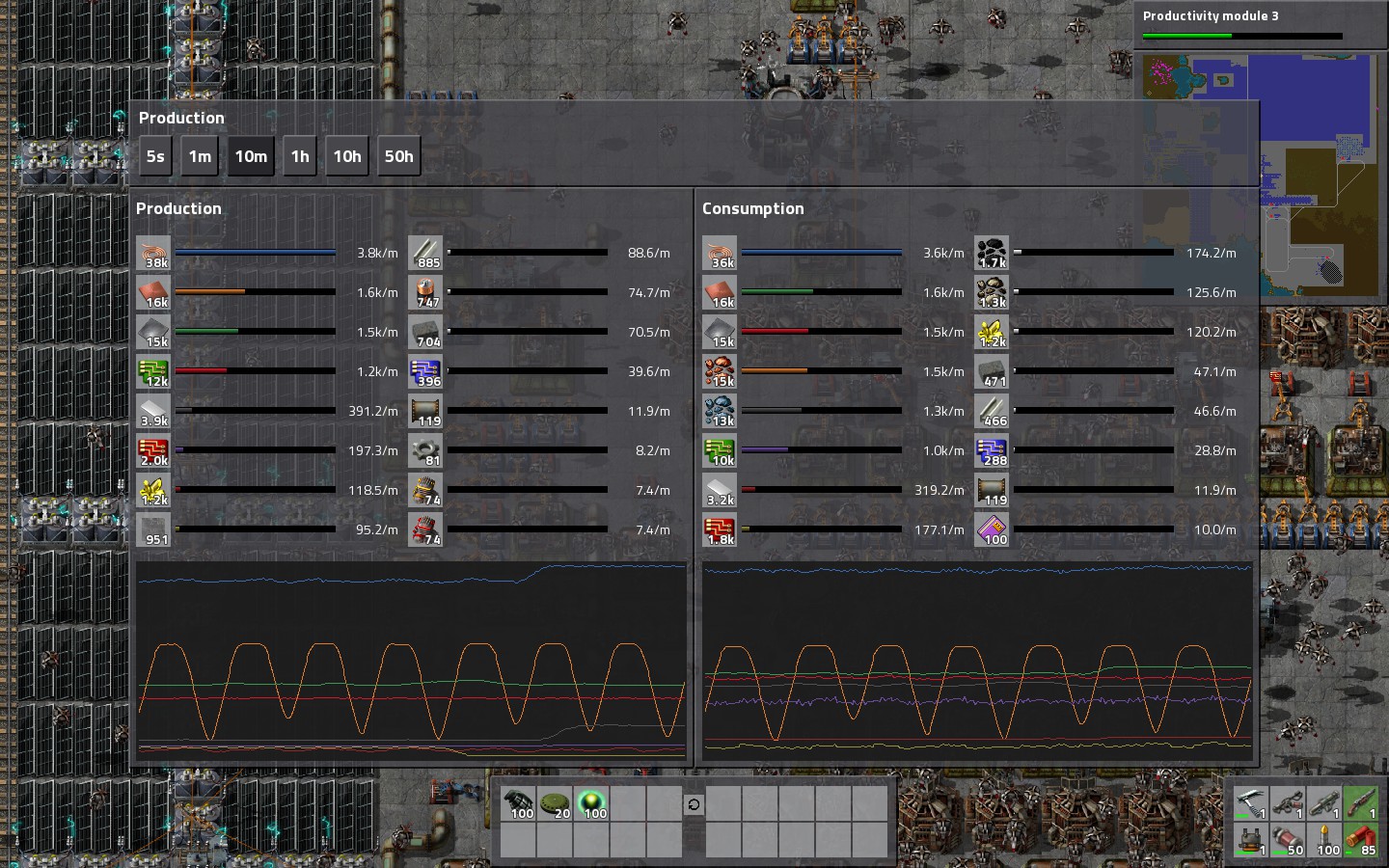Click the 174.2/m coal consumption rate
1389x868 pixels.
pos(1212,253)
